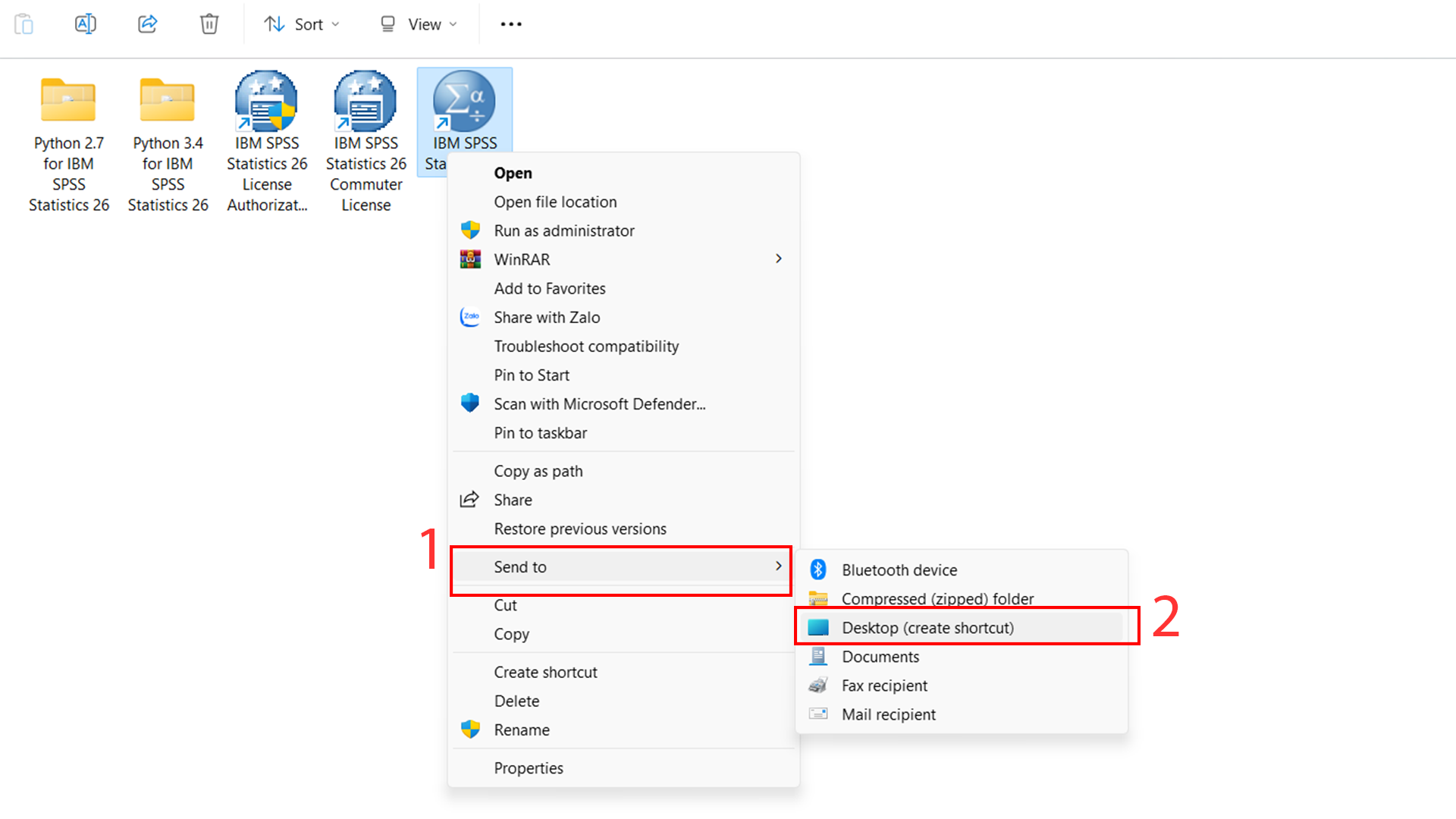Send to Bluetooth device
The height and width of the screenshot is (819, 1456).
coord(962,570)
